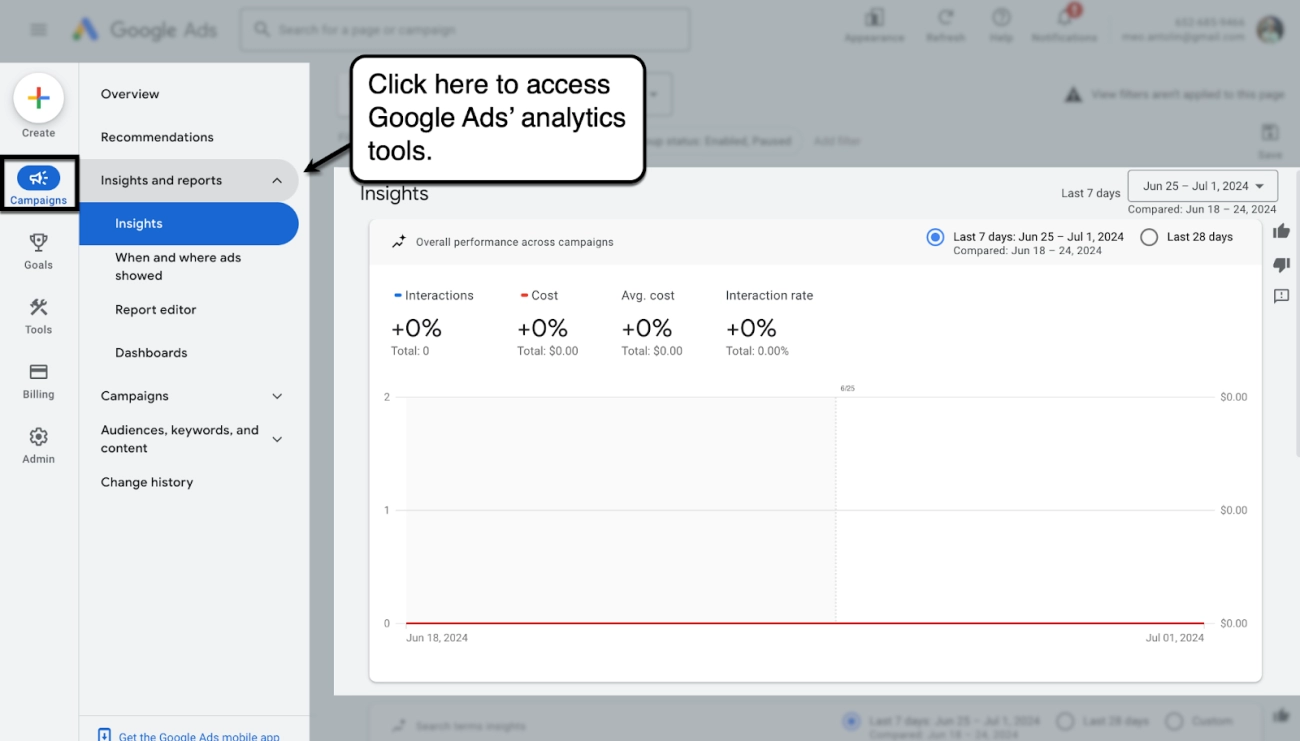The width and height of the screenshot is (1300, 741).
Task: Open Billing from the left navigation
Action: 38,379
